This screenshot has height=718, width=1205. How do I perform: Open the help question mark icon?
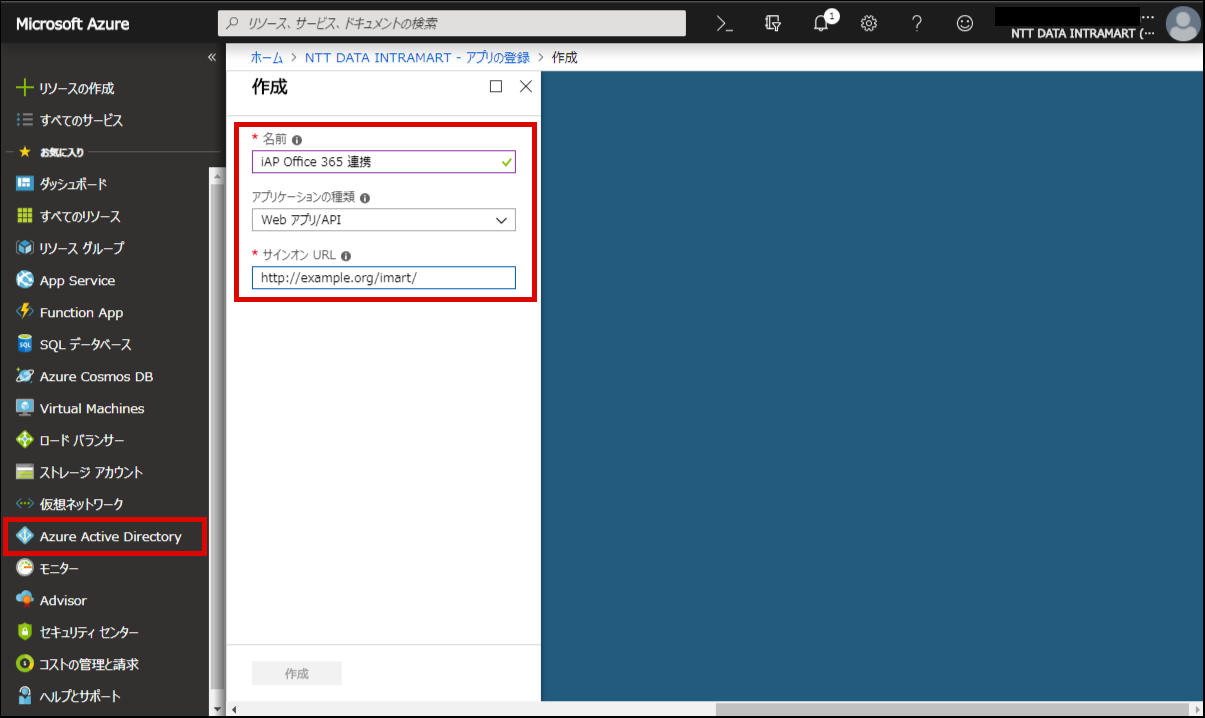pos(917,23)
